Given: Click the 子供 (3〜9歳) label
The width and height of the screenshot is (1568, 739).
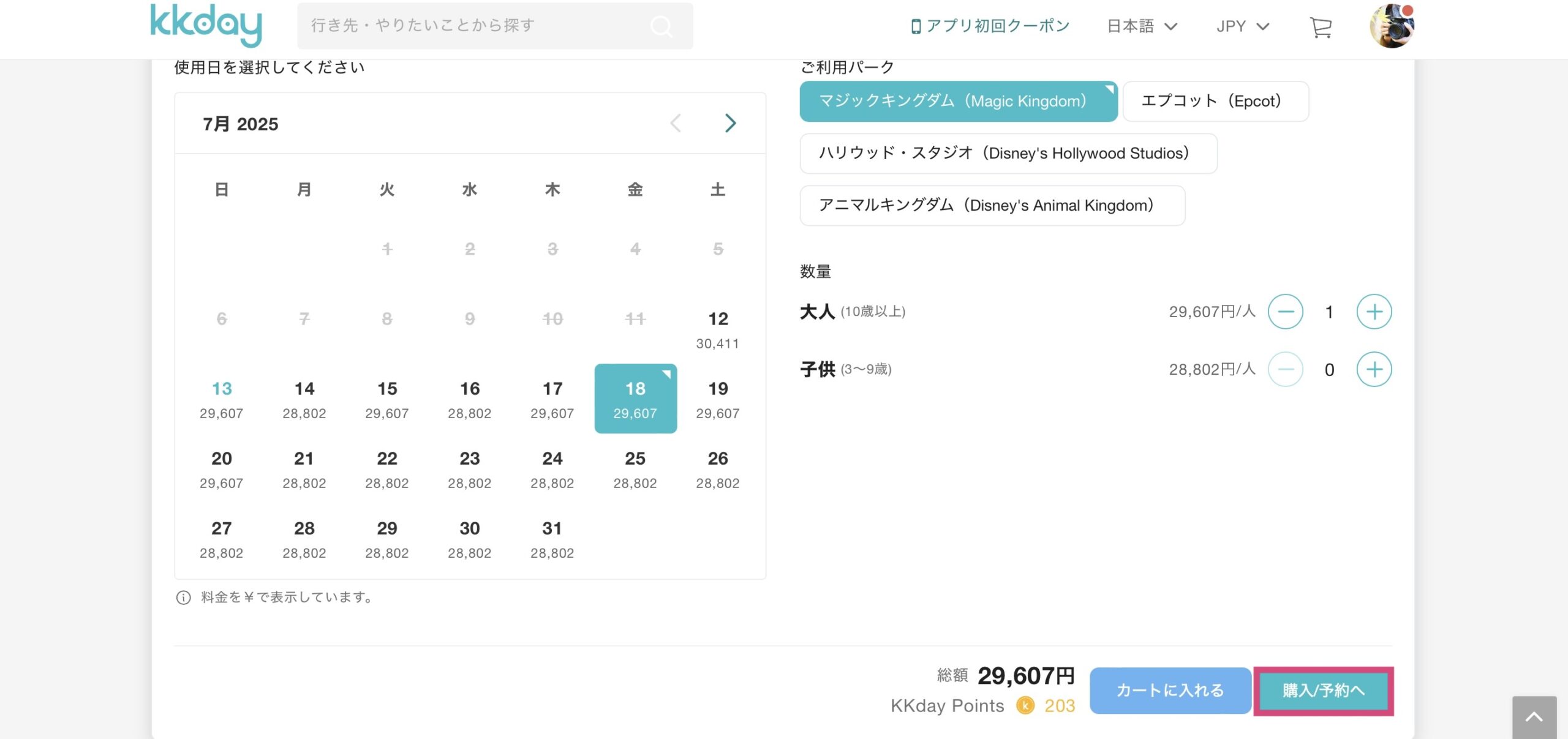Looking at the screenshot, I should point(846,369).
